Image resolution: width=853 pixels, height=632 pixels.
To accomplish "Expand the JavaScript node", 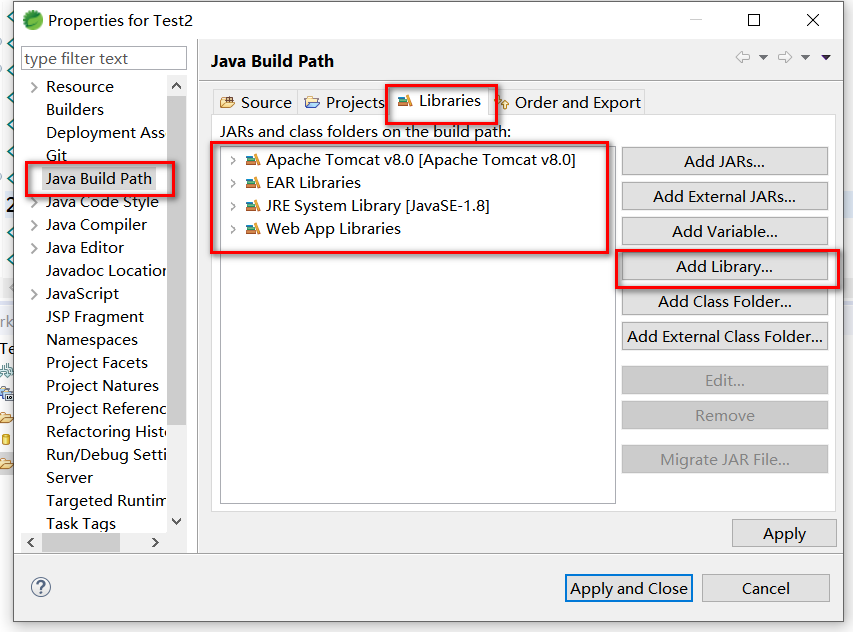I will [x=34, y=294].
